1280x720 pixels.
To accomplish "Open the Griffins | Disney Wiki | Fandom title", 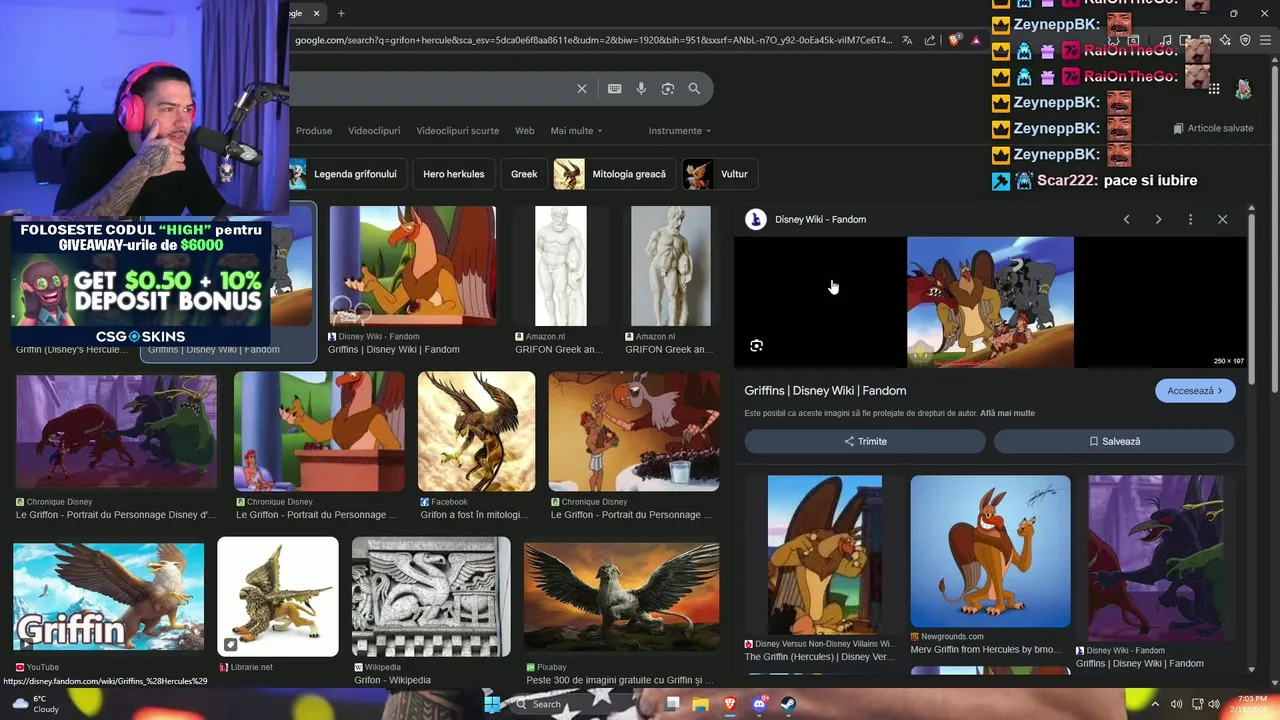I will 825,391.
